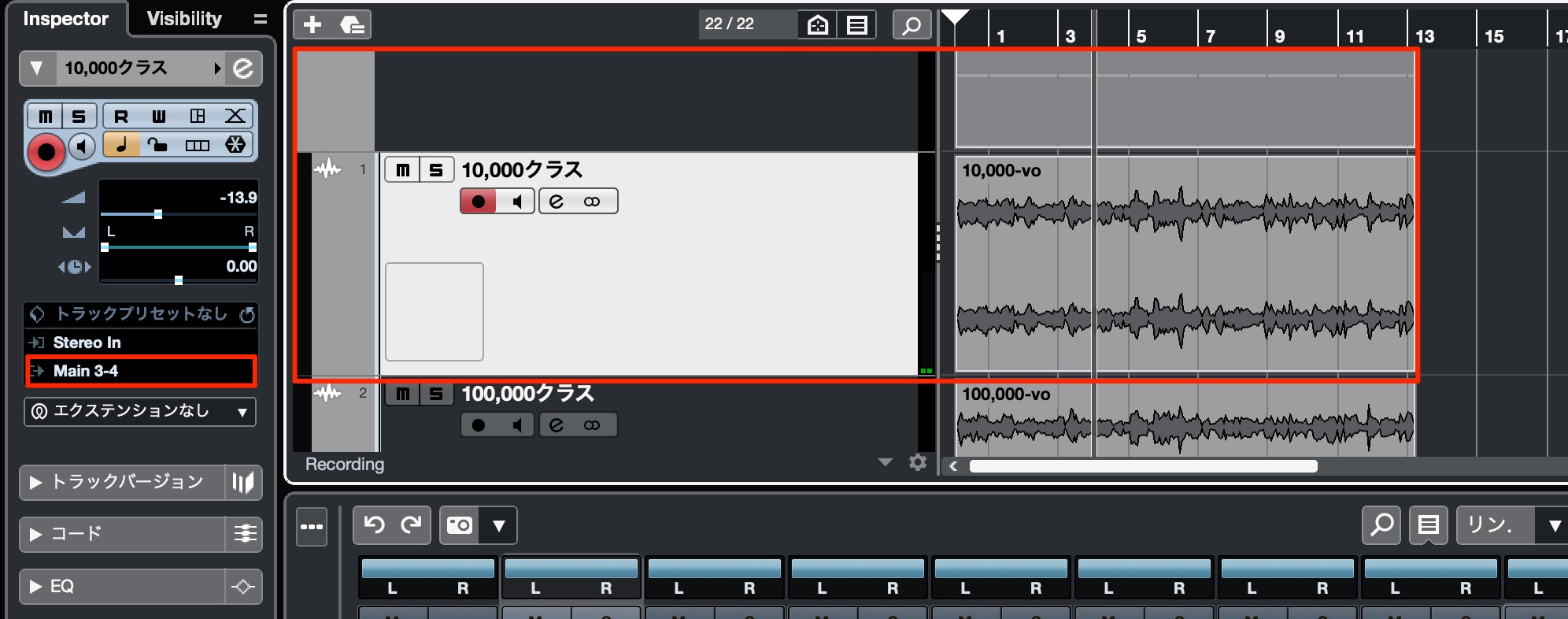Open the トラックプリセットなし preset selector
The width and height of the screenshot is (1568, 619).
(x=140, y=314)
